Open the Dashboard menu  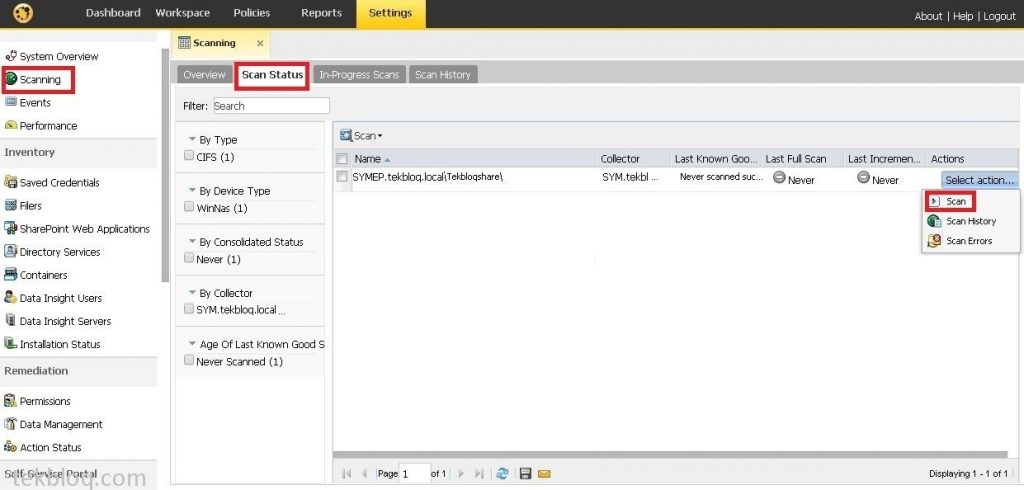(113, 13)
